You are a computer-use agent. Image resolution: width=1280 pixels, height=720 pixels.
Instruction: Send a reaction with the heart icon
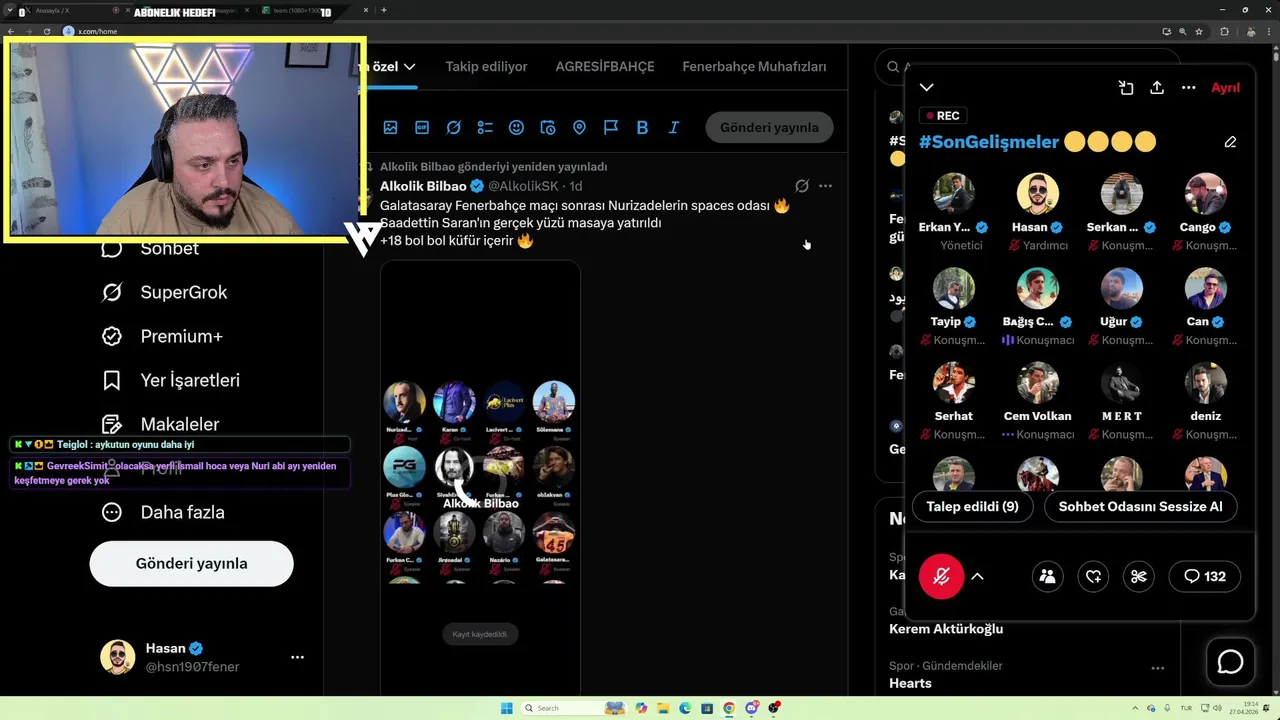point(1093,576)
